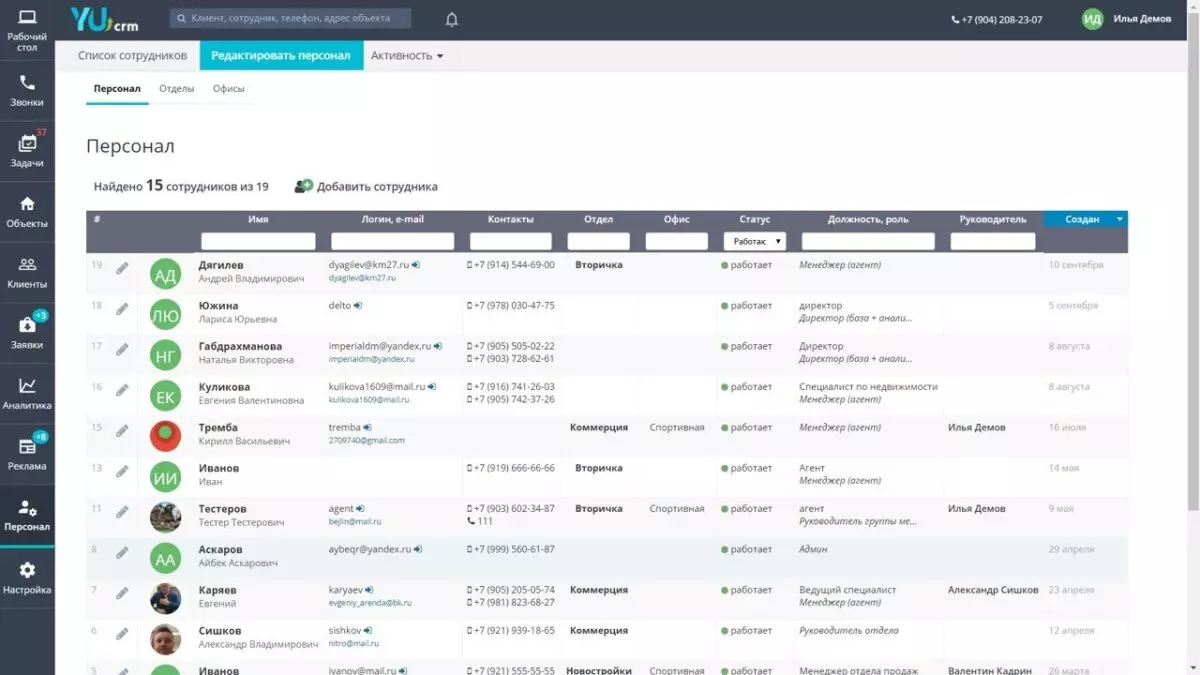Click the name Куликова
Image resolution: width=1200 pixels, height=675 pixels.
[x=225, y=387]
